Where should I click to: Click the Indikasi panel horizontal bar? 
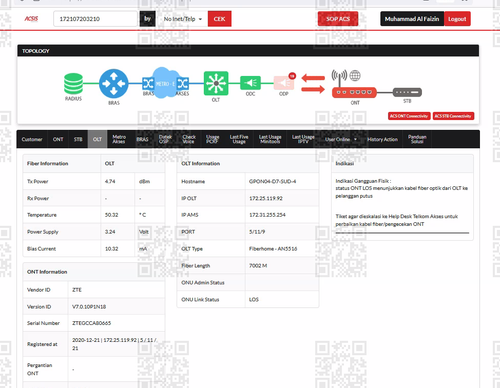point(402,233)
